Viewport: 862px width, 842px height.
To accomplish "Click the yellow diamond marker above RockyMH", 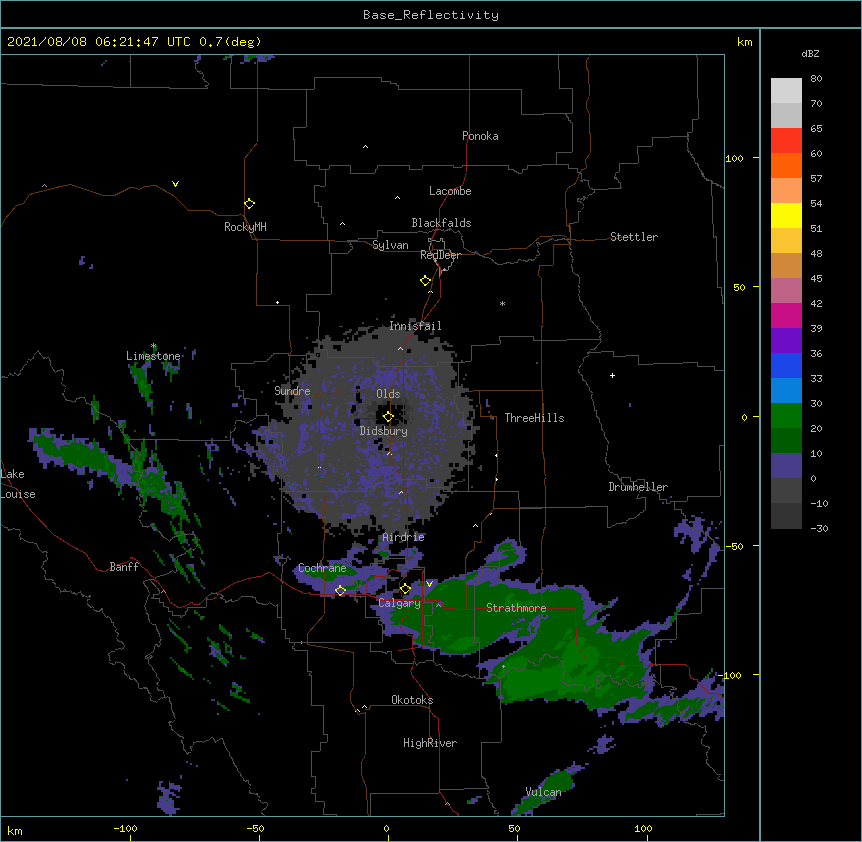I will [x=249, y=203].
